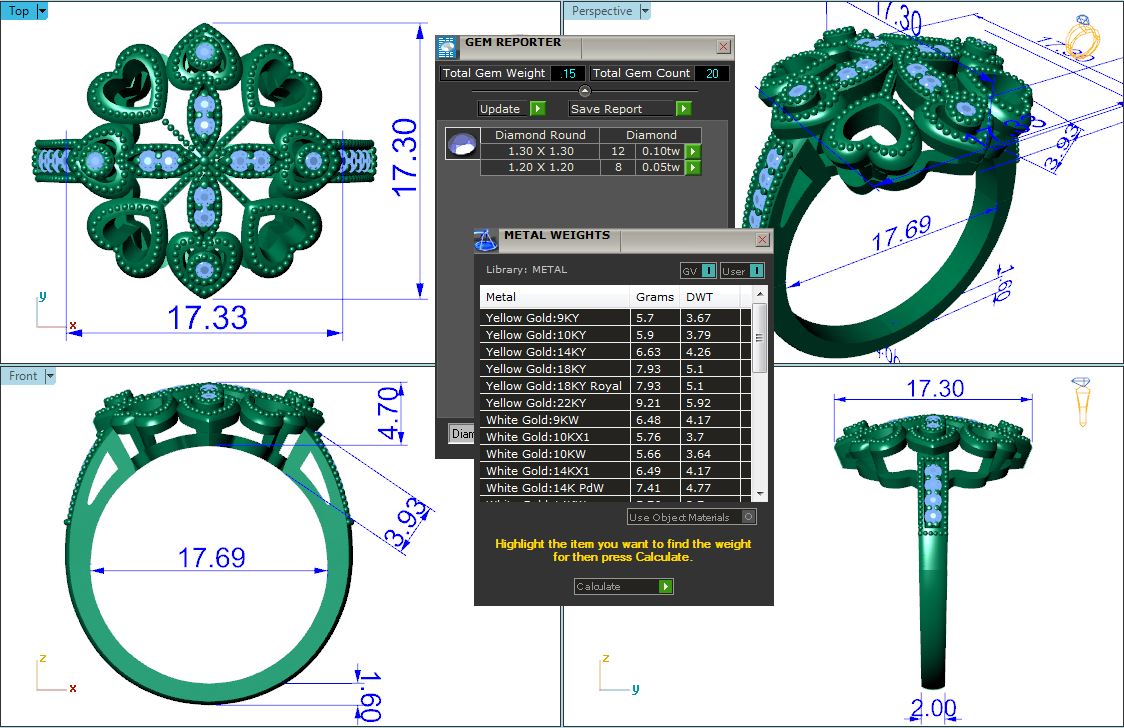Click the green arrow next to Update
1124x728 pixels.
pyautogui.click(x=538, y=108)
